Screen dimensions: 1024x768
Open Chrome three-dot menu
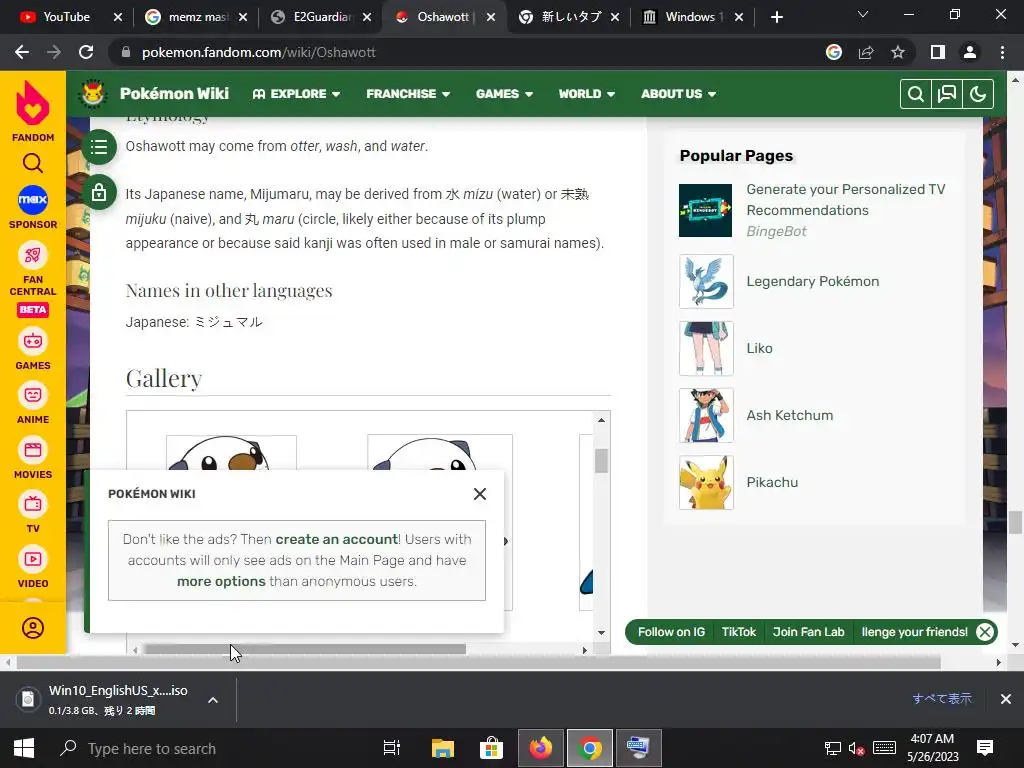tap(1002, 52)
